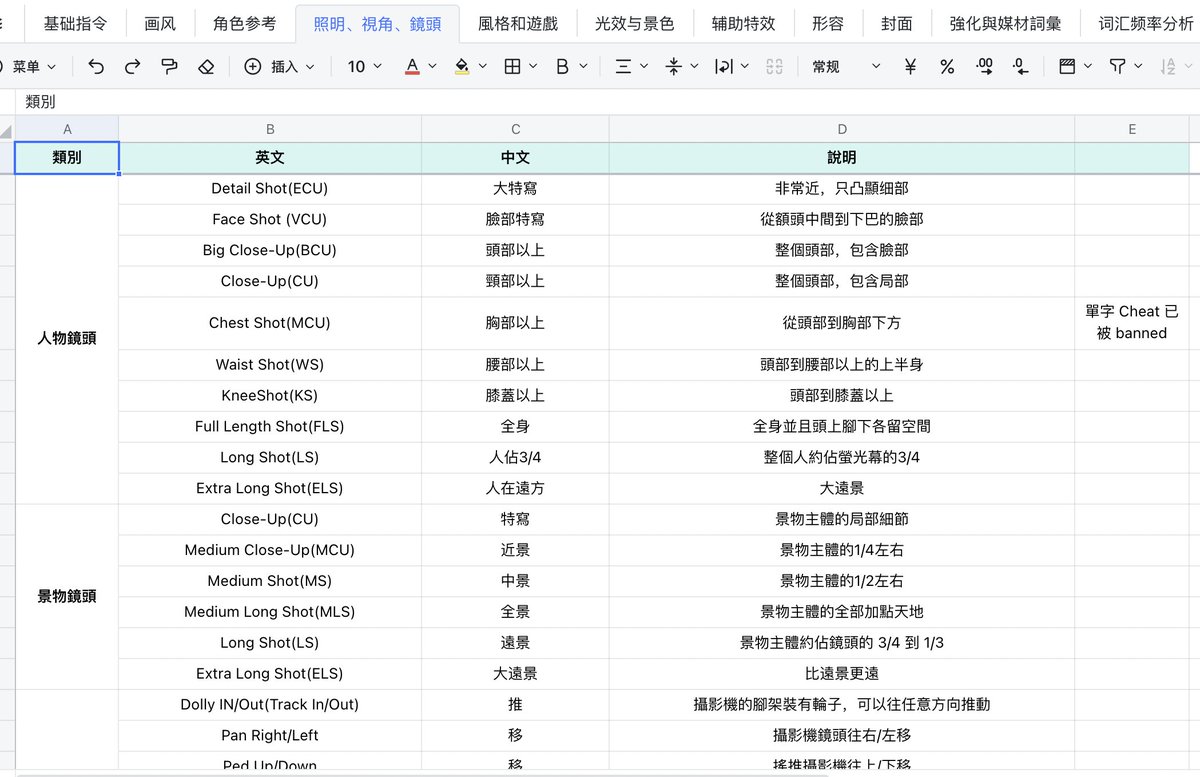This screenshot has height=777, width=1200.
Task: Select column A header
Action: coord(67,129)
